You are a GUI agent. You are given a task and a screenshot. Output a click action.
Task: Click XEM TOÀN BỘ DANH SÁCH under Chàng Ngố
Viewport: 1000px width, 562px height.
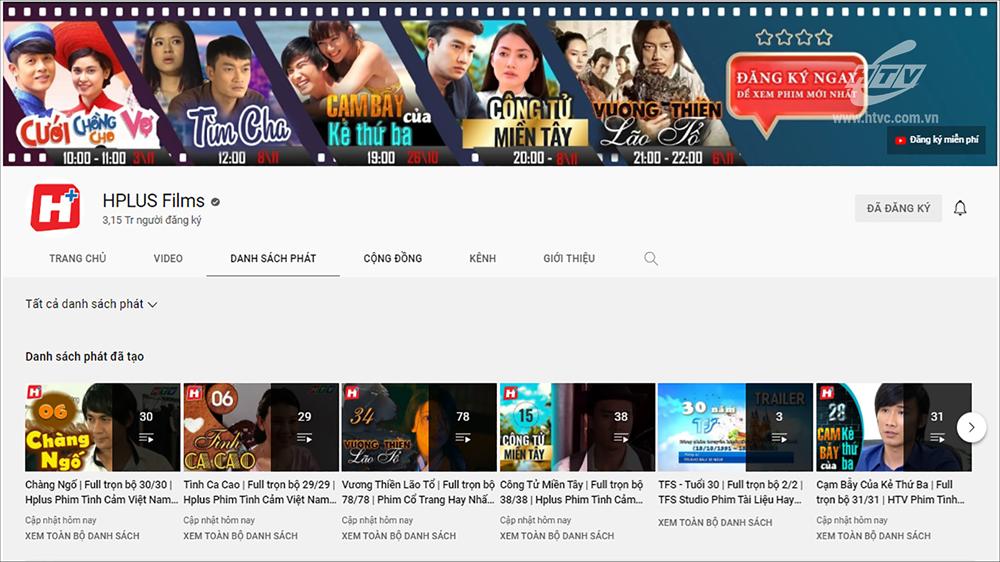point(82,536)
